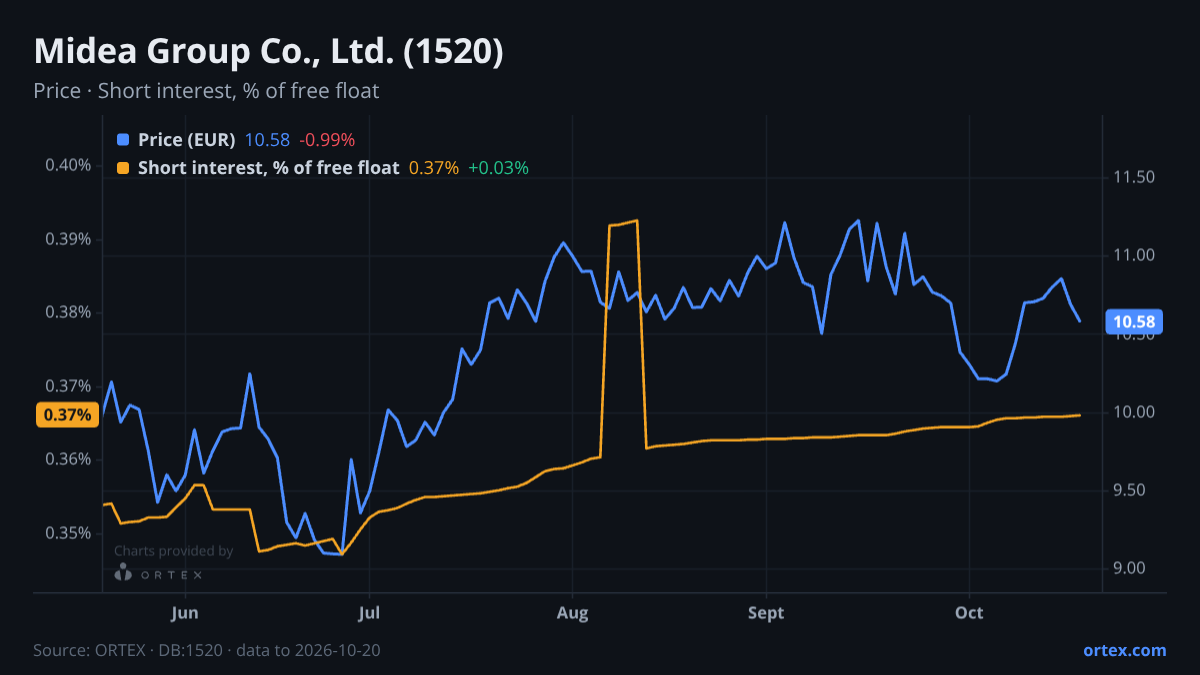The height and width of the screenshot is (675, 1200).
Task: Click the 'Charts provided by' caption
Action: (x=174, y=551)
